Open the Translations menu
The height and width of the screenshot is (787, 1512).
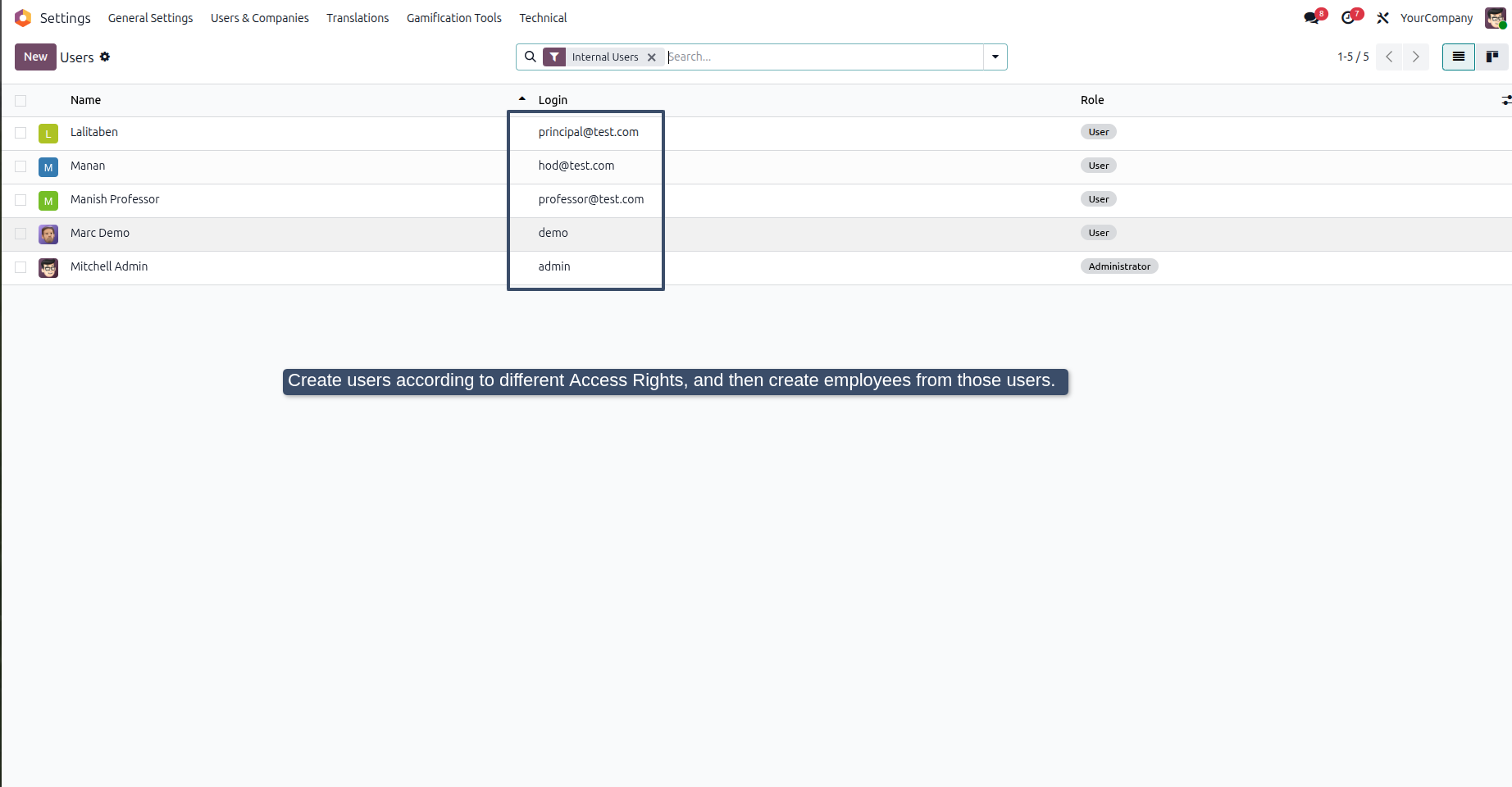(x=358, y=18)
